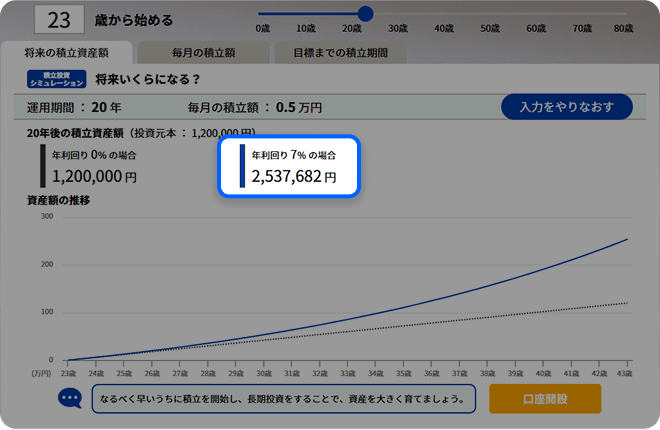Click the 資産額の推移 chart heading
This screenshot has width=660, height=430.
(59, 200)
